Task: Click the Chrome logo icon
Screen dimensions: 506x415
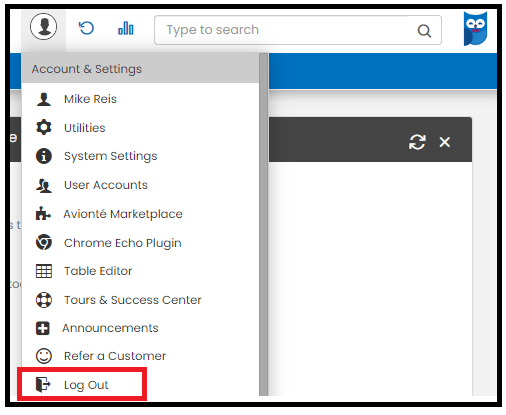Action: [44, 242]
